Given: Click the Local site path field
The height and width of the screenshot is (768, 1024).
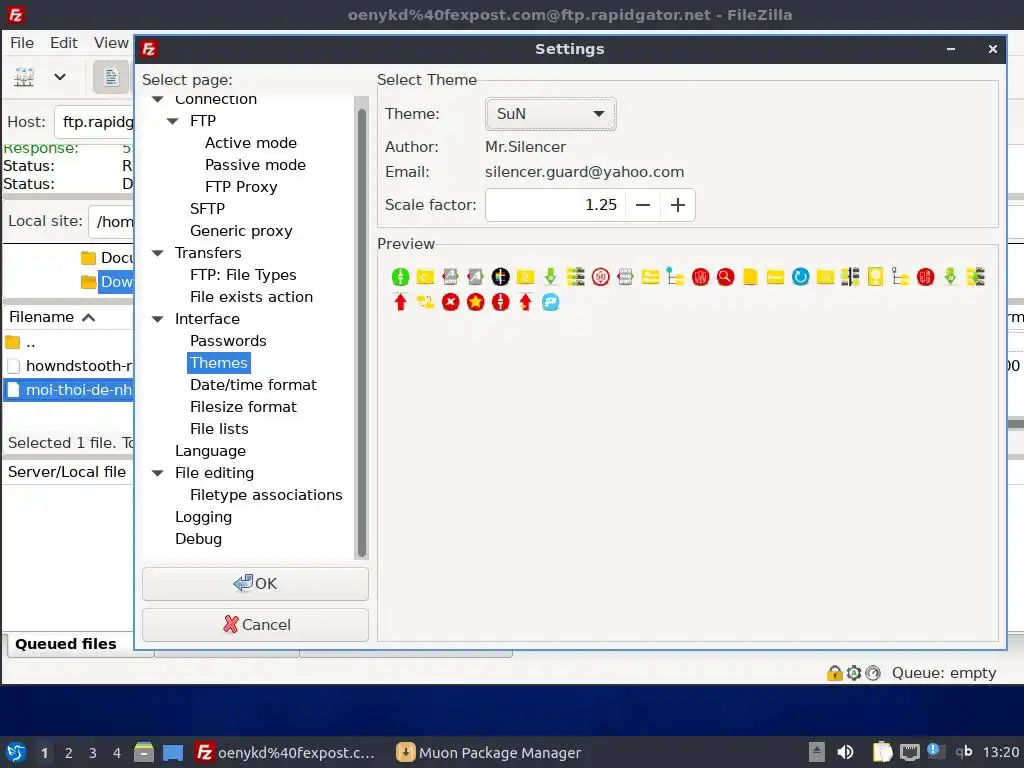Looking at the screenshot, I should click(x=111, y=221).
